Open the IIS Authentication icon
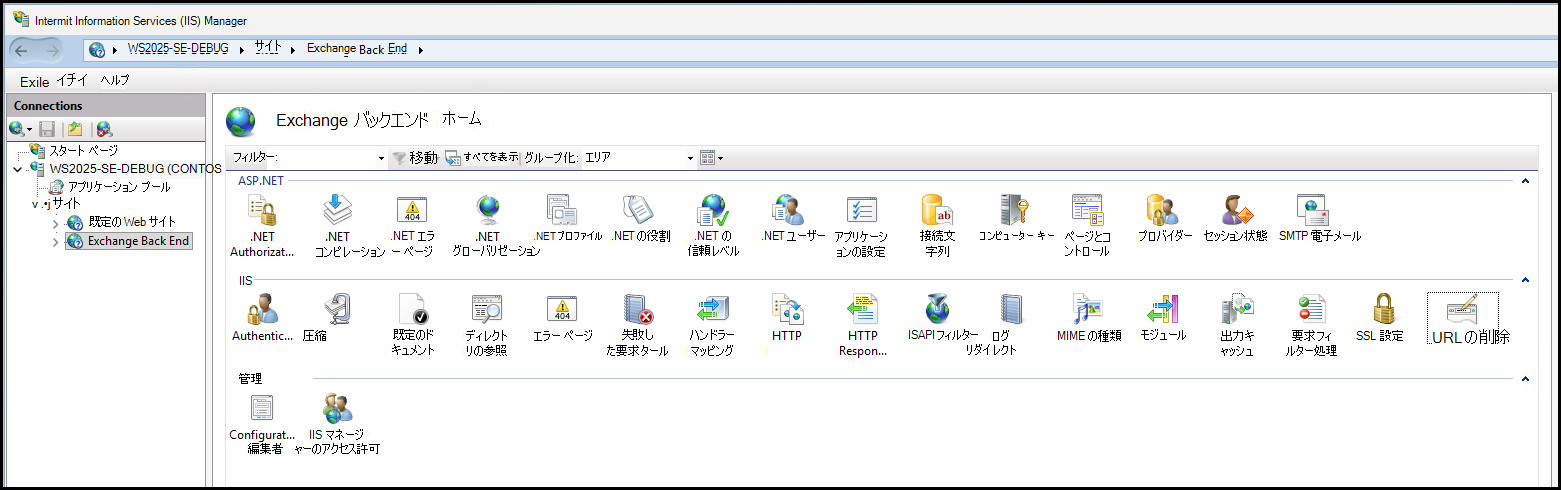The width and height of the screenshot is (1561, 490). point(262,309)
